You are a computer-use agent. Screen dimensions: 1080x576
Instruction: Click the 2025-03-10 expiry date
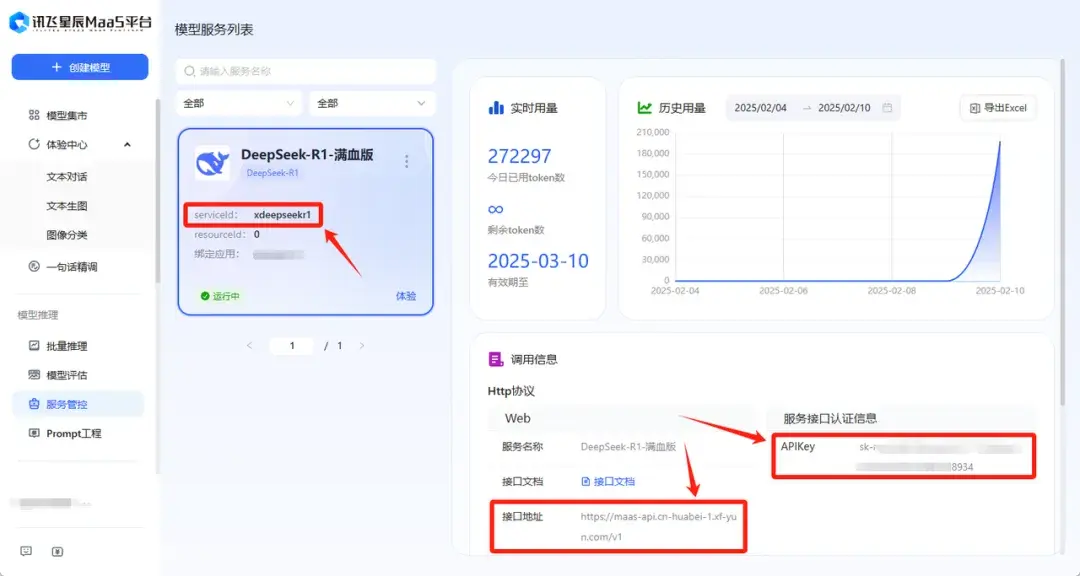tap(538, 261)
